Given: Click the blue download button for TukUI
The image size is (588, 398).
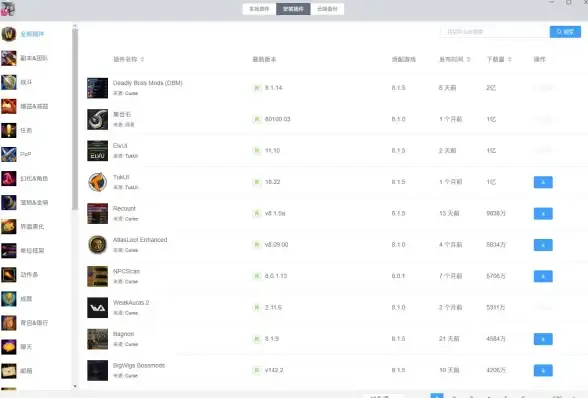Looking at the screenshot, I should click(543, 182).
